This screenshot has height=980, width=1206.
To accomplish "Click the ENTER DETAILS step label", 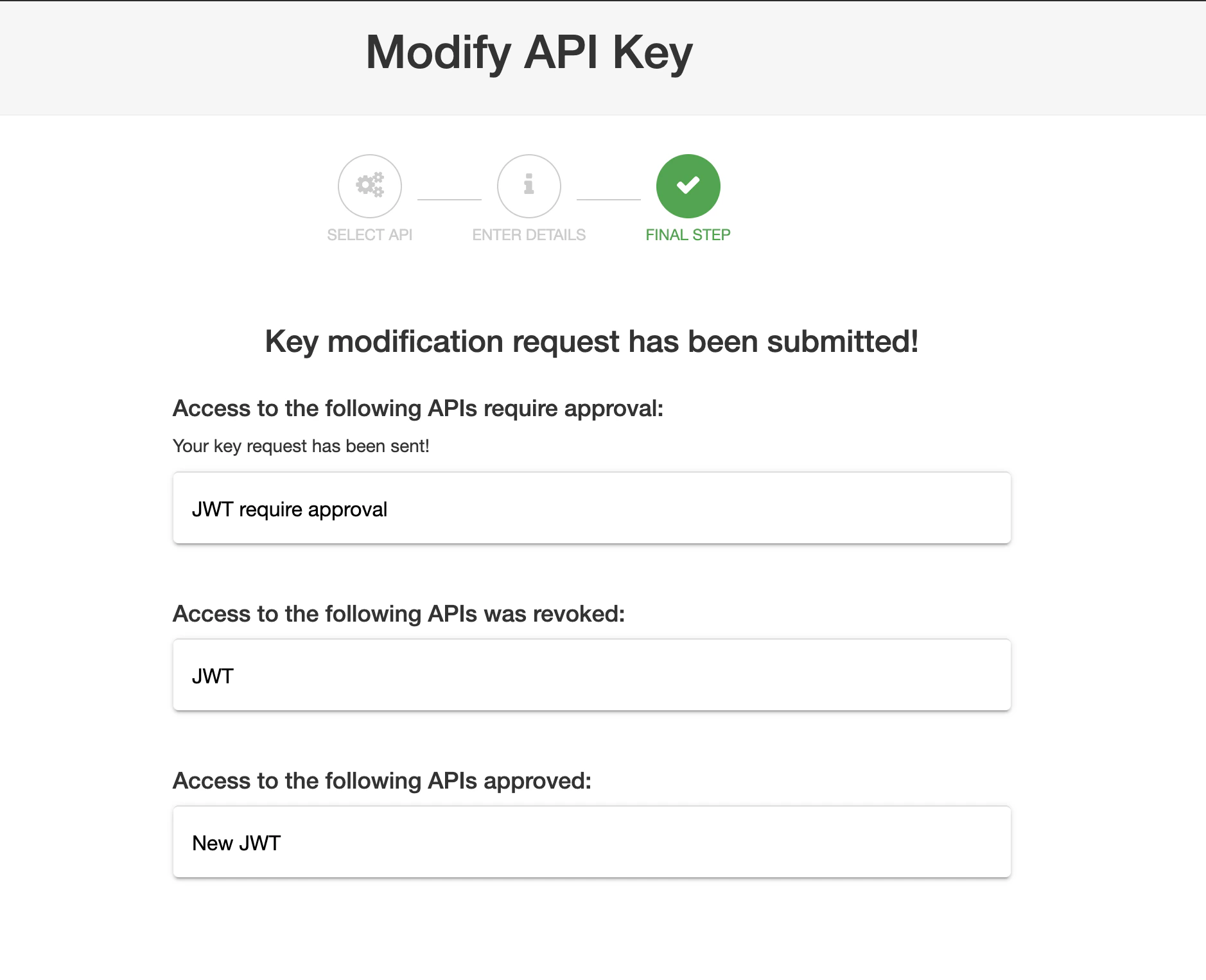I will click(529, 234).
